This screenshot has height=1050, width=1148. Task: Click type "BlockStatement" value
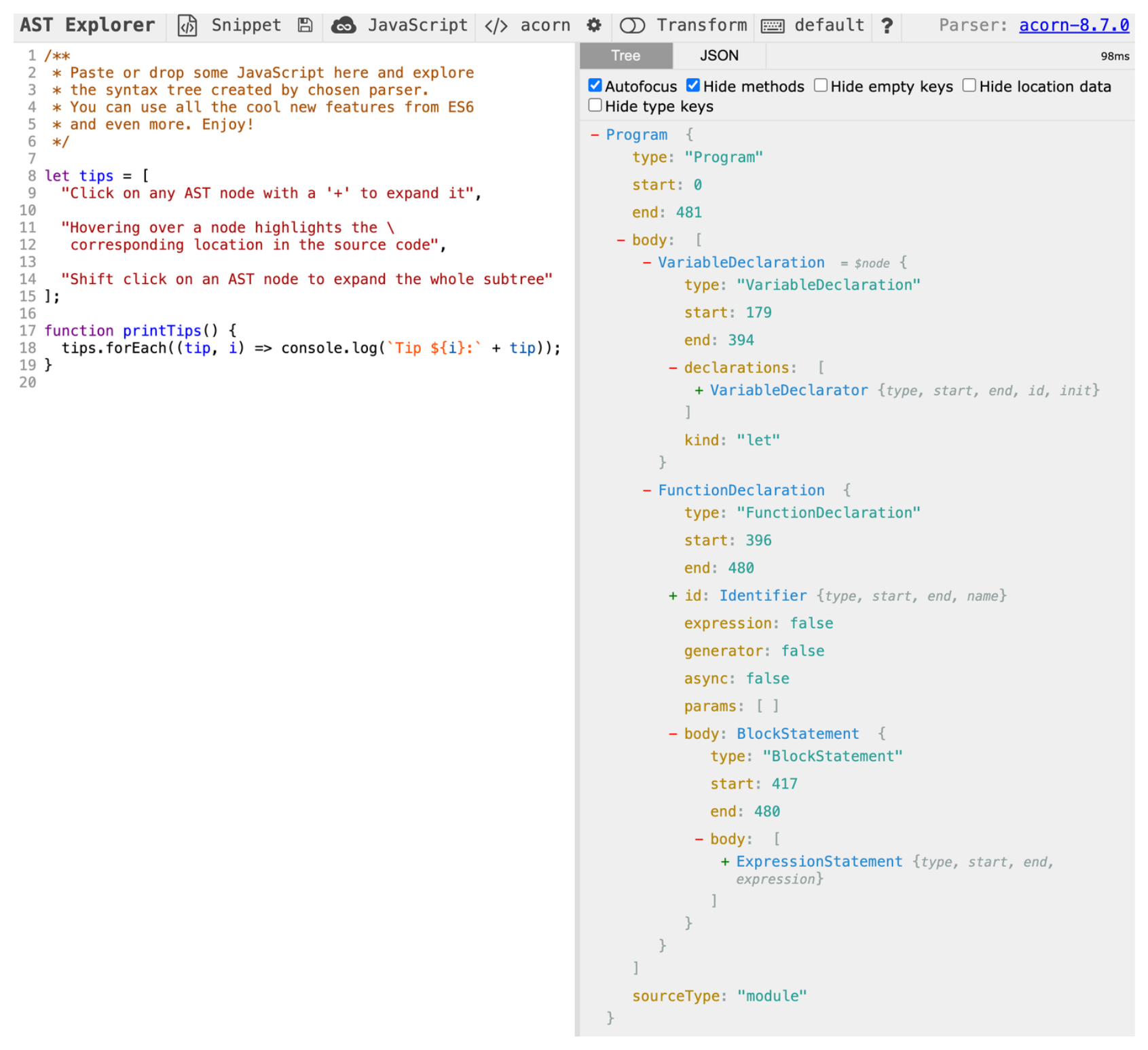click(x=832, y=756)
